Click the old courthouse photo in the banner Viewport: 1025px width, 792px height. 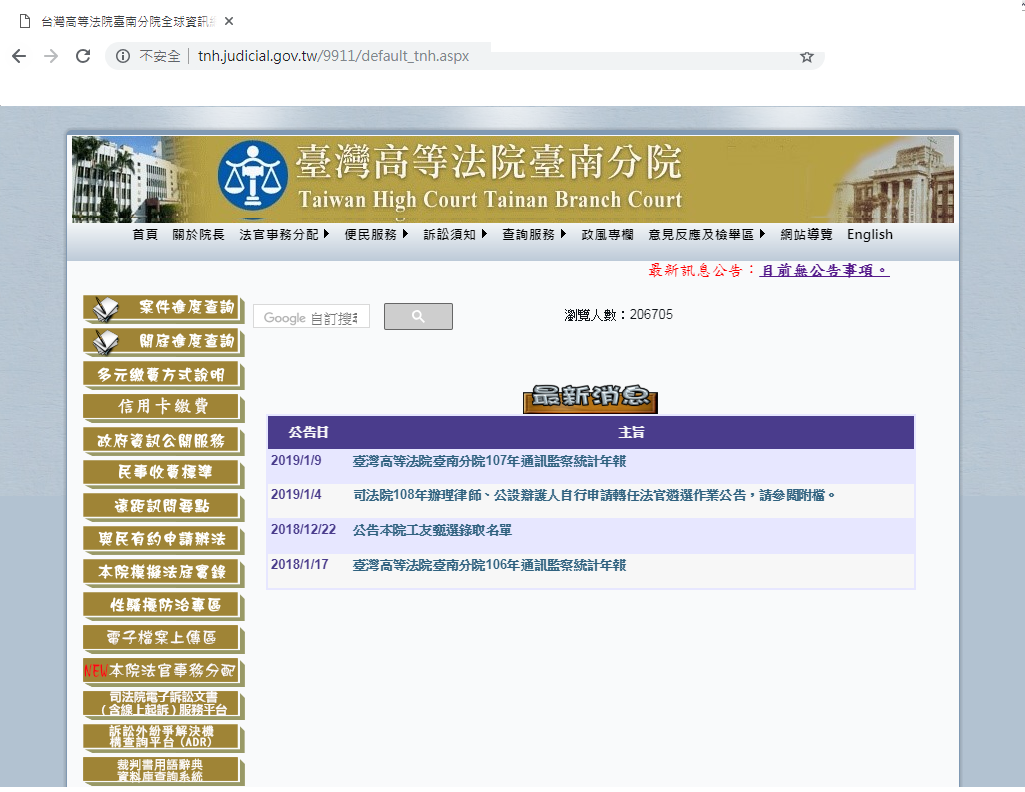click(x=894, y=180)
